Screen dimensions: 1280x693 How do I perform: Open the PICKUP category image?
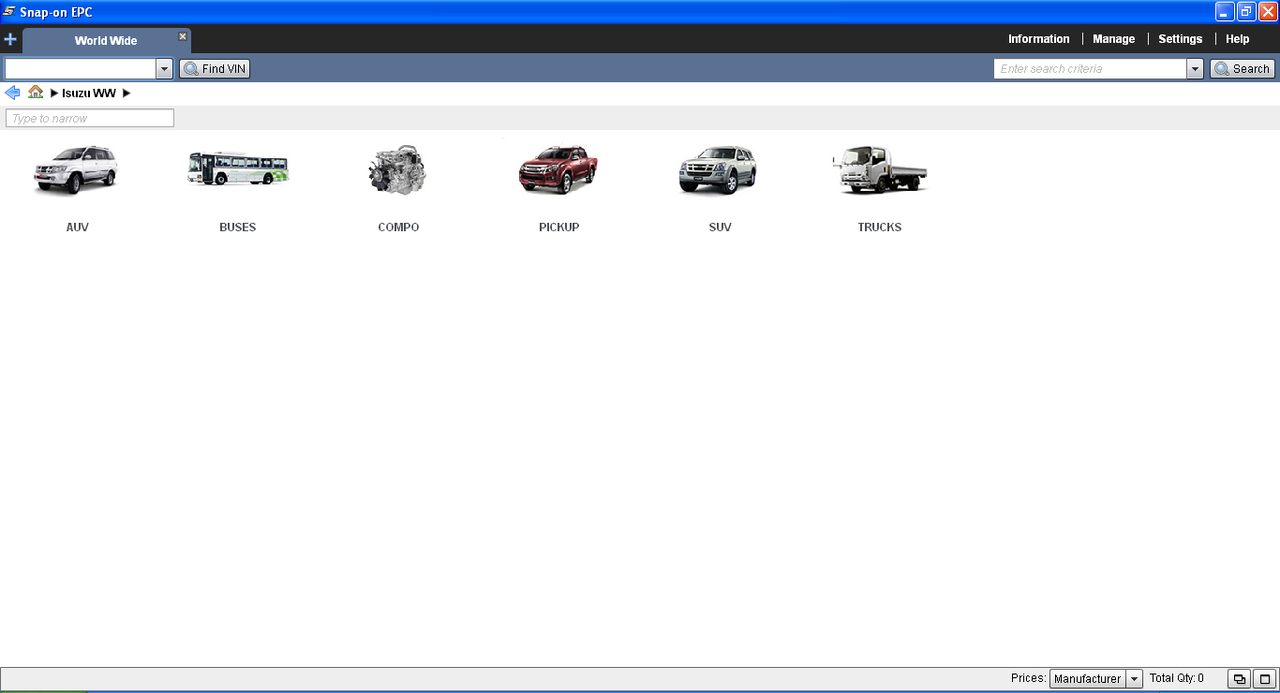pos(558,170)
